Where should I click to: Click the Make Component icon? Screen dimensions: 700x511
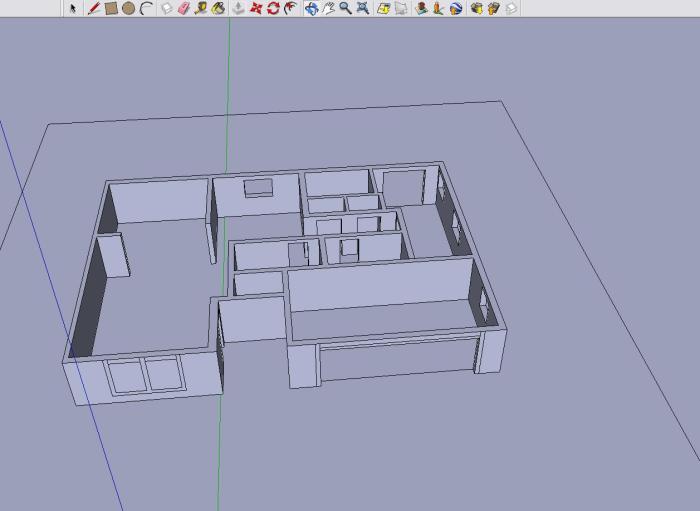pos(167,8)
